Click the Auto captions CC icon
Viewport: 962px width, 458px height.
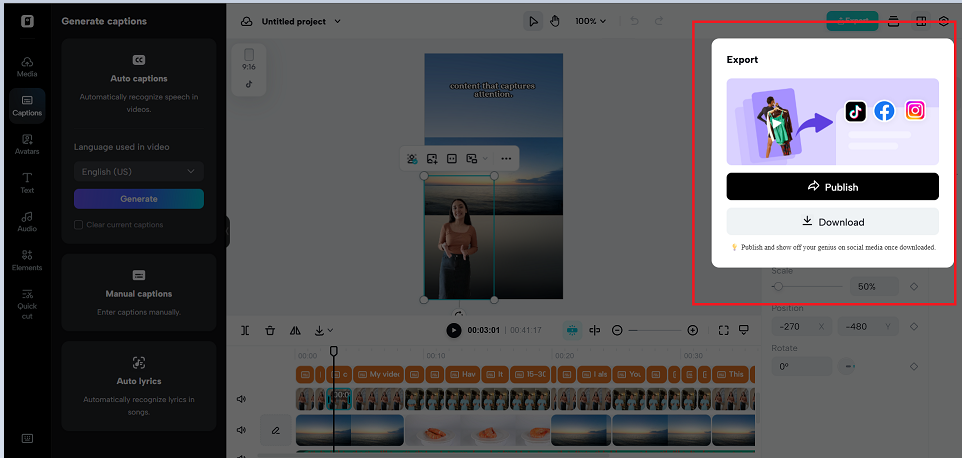(x=139, y=59)
